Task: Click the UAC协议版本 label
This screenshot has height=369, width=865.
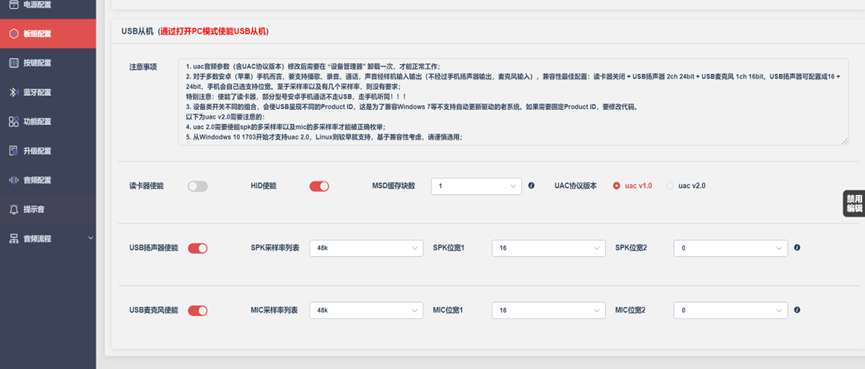Action: click(575, 186)
